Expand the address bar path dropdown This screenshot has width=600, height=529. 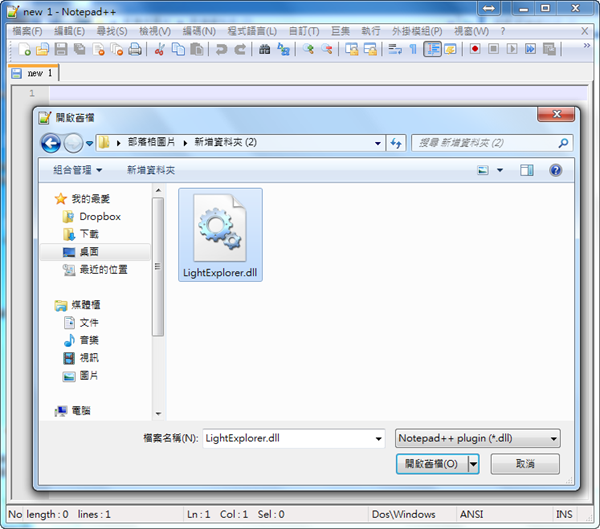[x=378, y=144]
